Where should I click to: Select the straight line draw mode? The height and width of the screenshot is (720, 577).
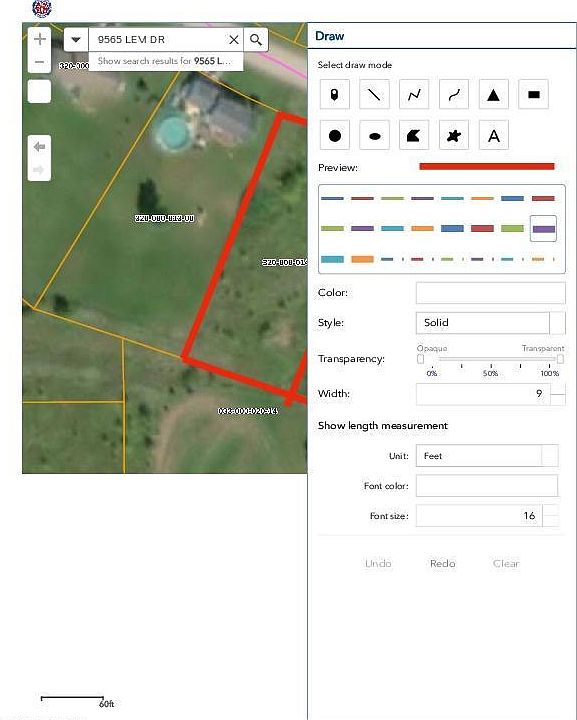click(x=374, y=95)
